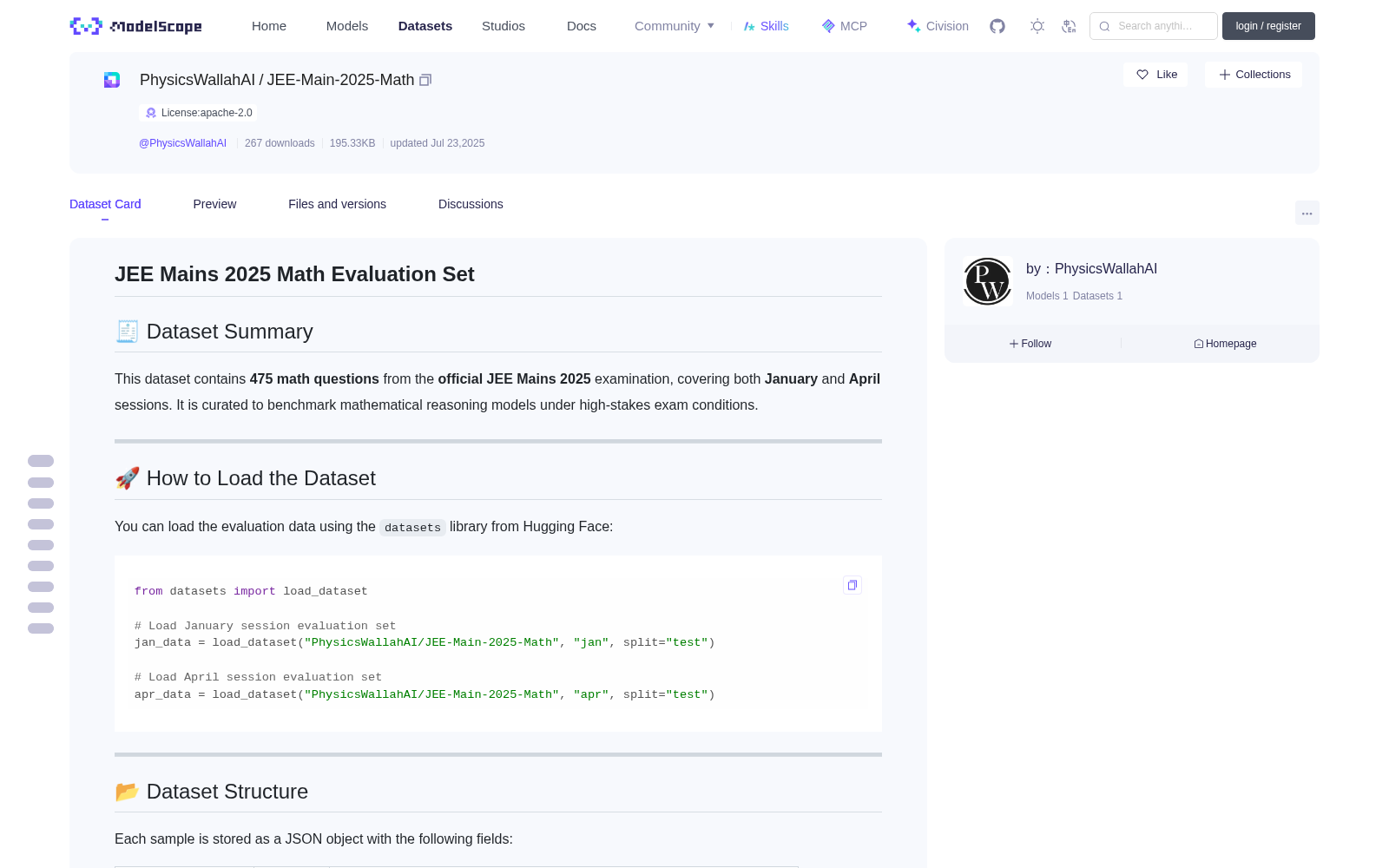Viewport: 1389px width, 868px height.
Task: Switch to Files and versions tab
Action: coord(337,204)
